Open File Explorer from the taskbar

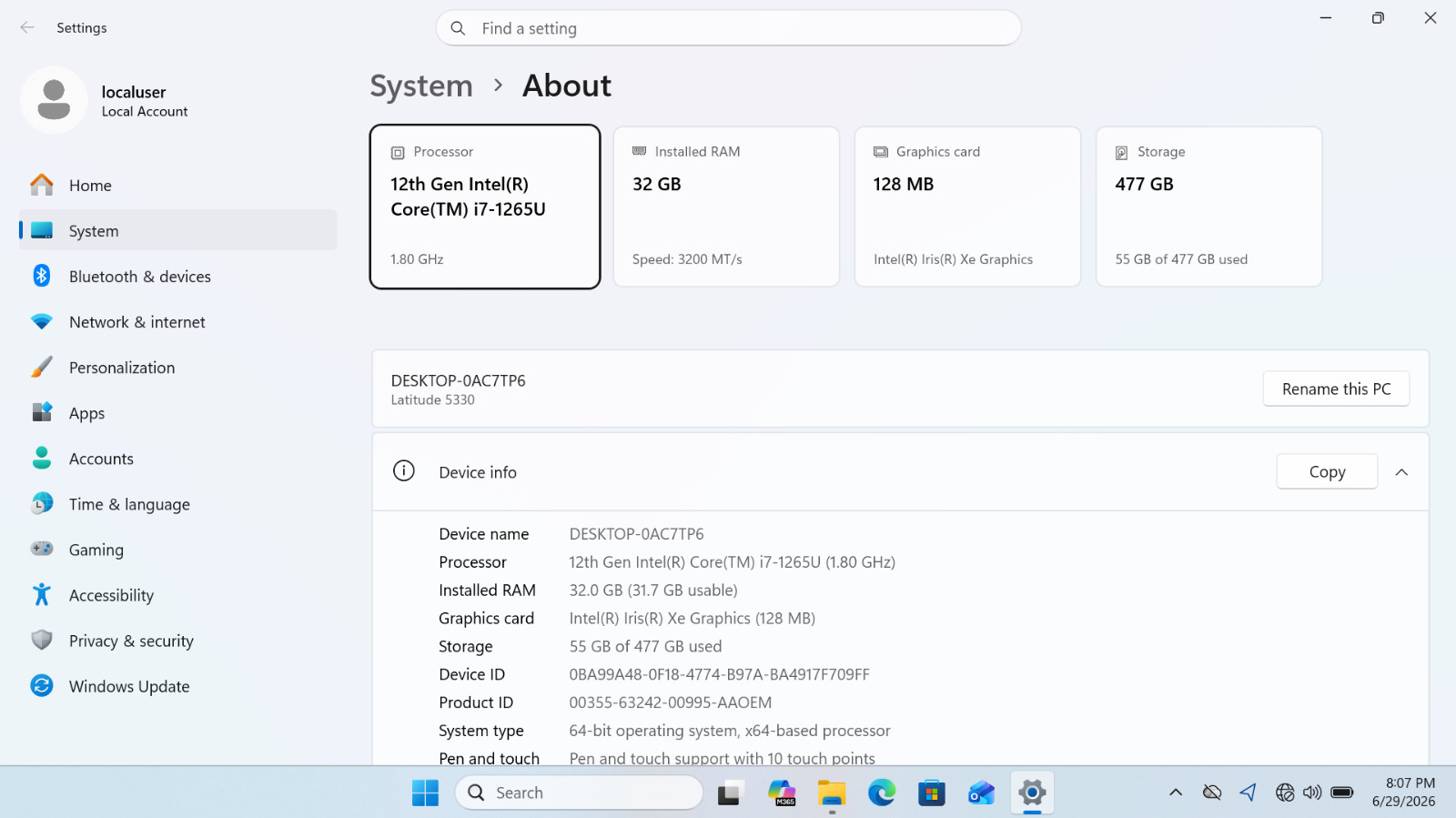[832, 793]
